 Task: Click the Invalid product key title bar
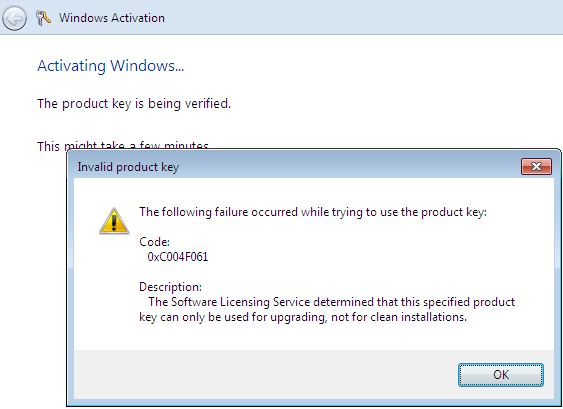294,167
